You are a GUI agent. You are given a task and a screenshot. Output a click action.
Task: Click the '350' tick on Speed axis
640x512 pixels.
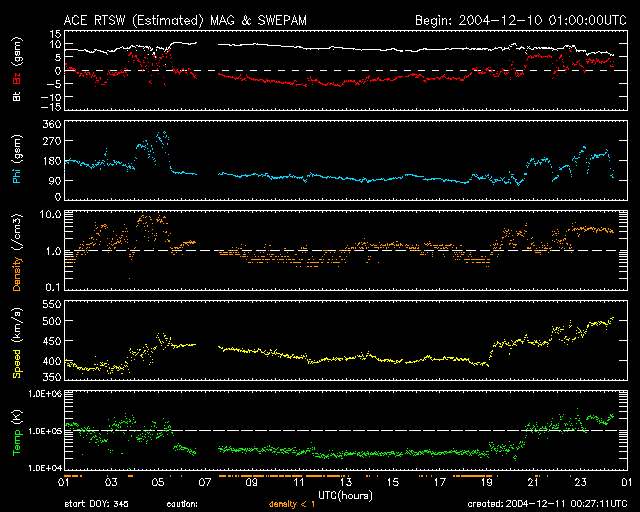point(51,377)
